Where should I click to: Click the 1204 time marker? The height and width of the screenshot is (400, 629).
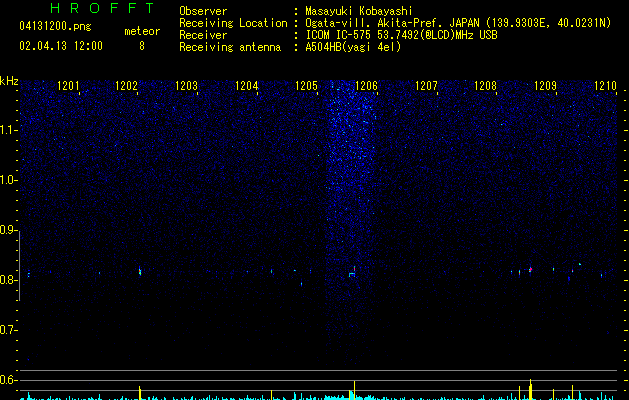(x=246, y=86)
